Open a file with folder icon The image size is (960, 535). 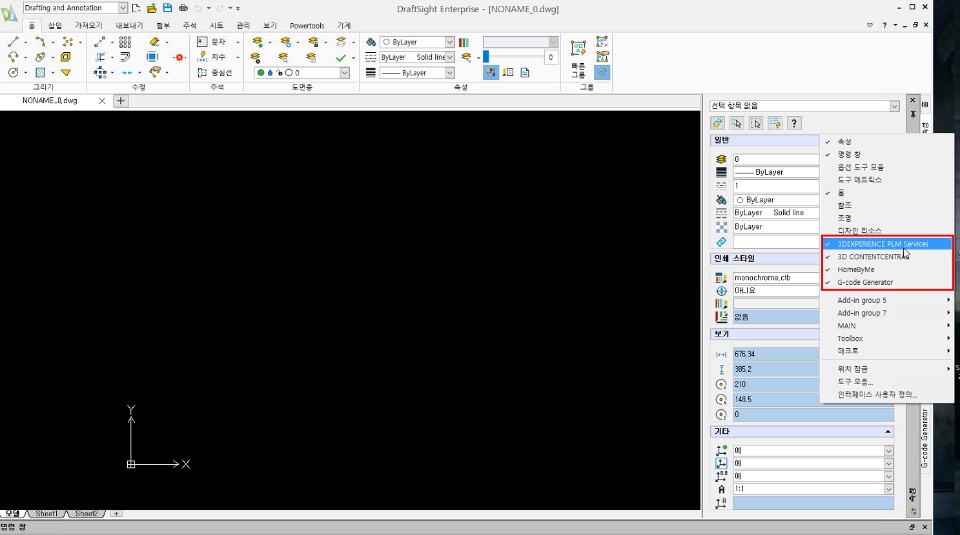click(152, 8)
